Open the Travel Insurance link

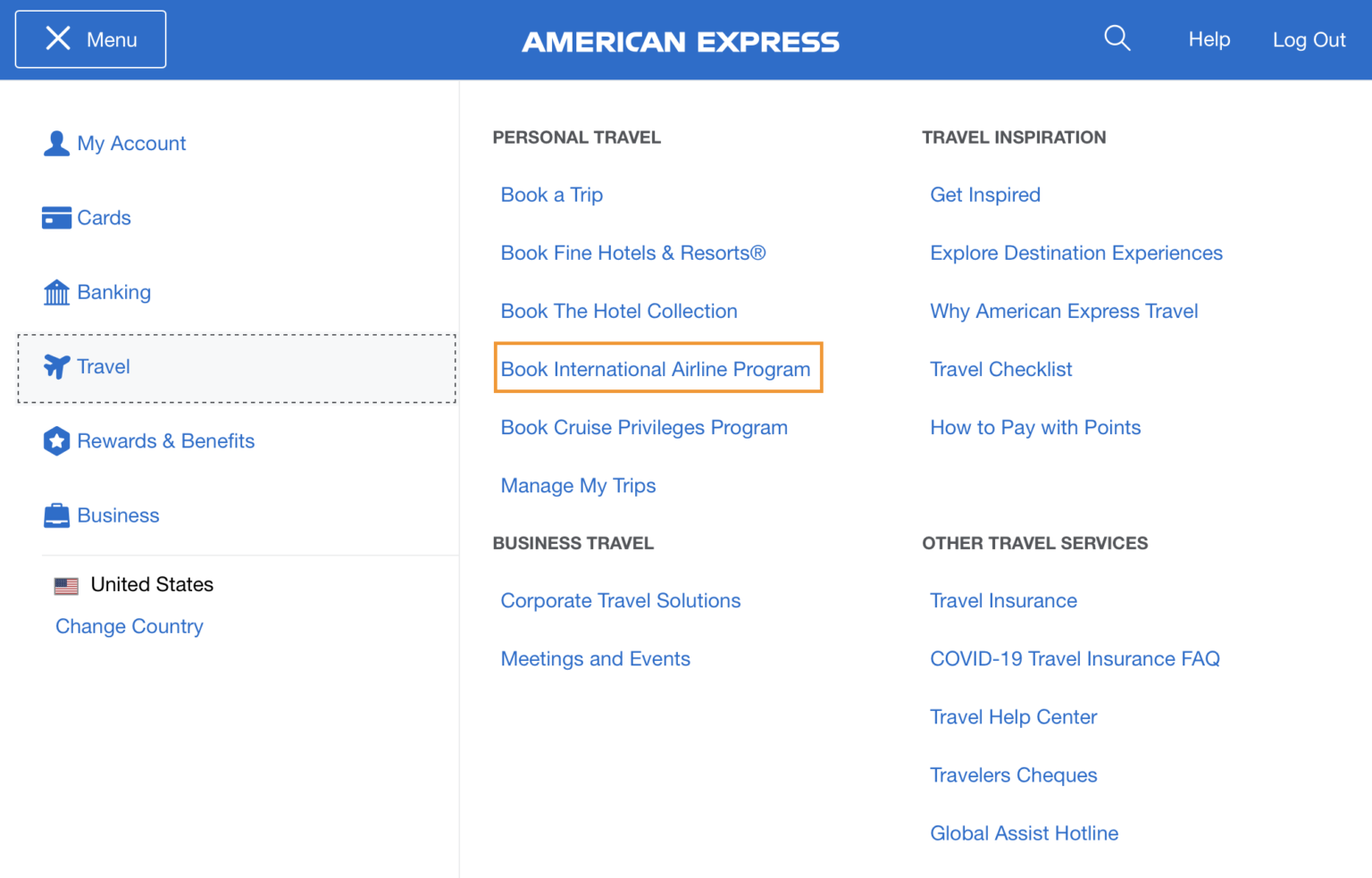point(1003,600)
